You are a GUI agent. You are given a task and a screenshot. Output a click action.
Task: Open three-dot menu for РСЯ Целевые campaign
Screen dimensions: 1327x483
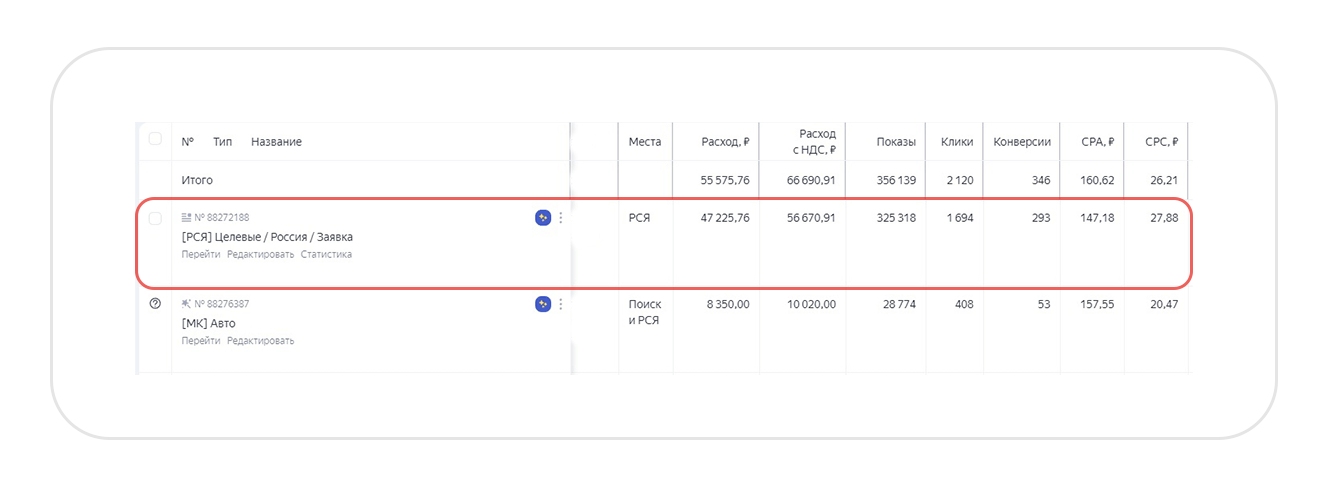pyautogui.click(x=560, y=218)
